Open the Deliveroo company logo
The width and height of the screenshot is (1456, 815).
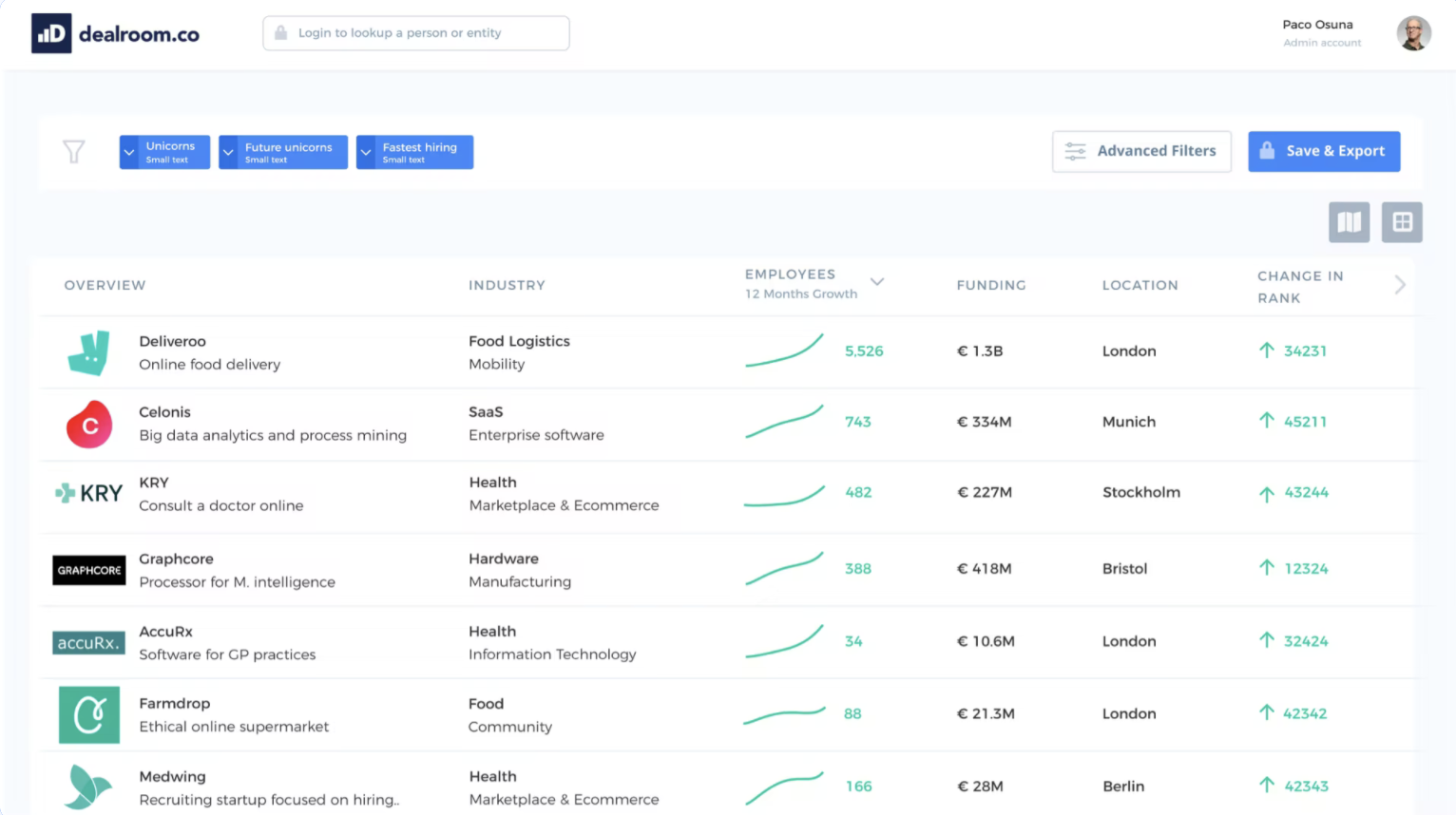pos(89,353)
